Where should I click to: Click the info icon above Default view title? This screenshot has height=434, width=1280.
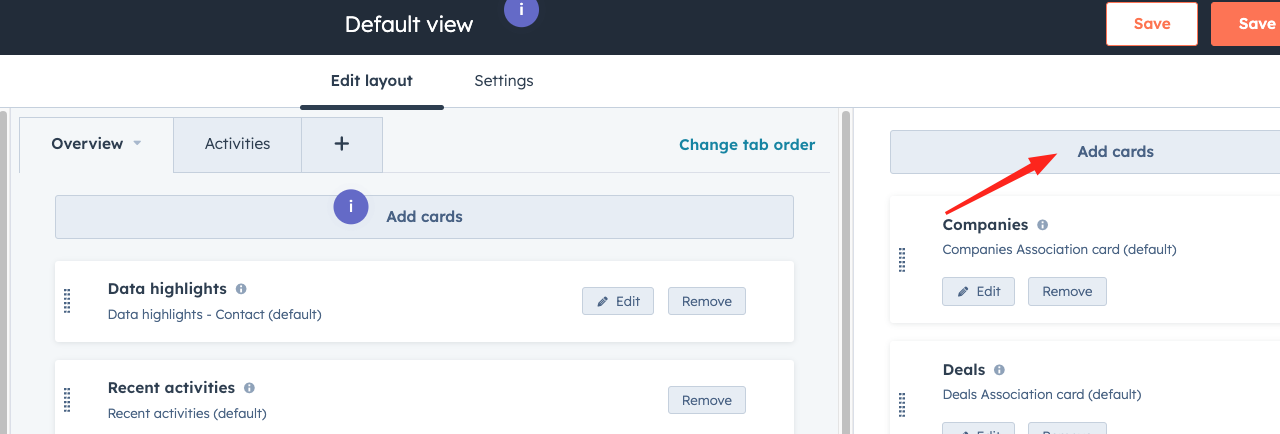(521, 10)
